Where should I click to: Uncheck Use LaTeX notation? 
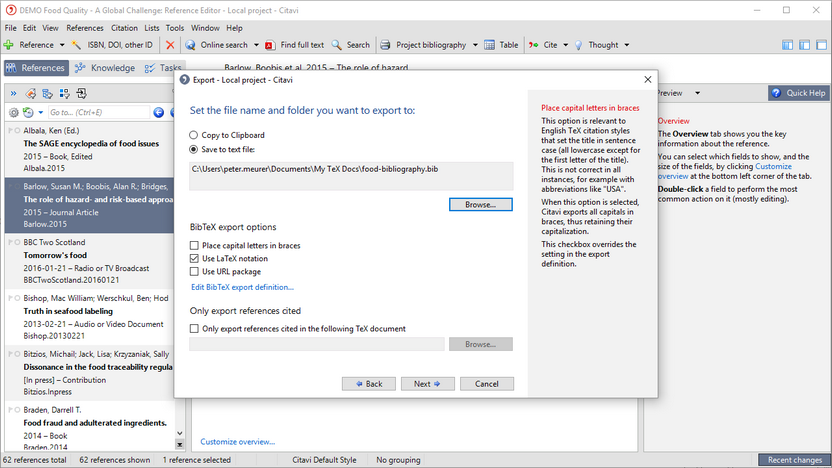194,259
